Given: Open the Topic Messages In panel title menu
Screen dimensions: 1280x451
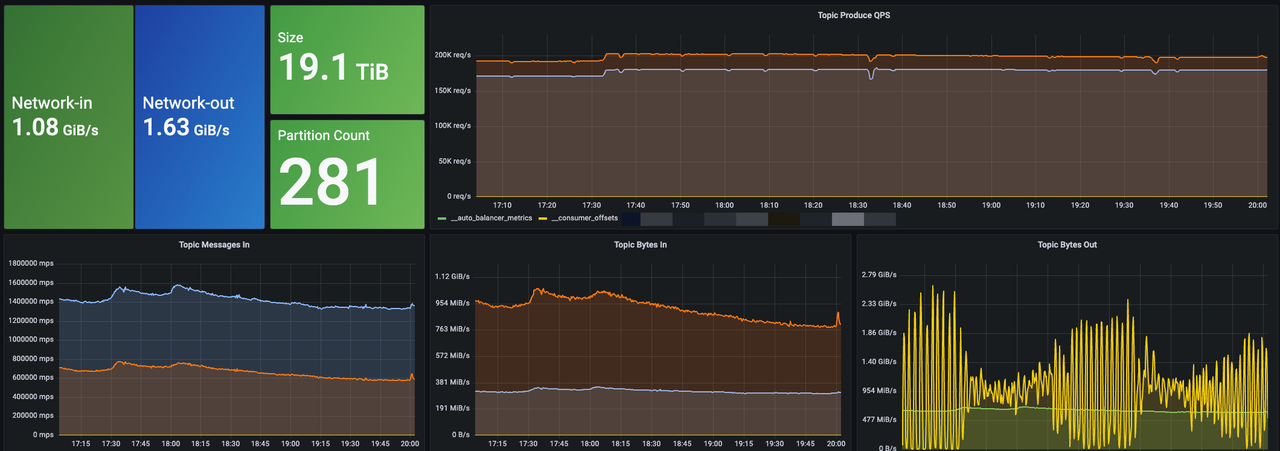Looking at the screenshot, I should tap(214, 244).
